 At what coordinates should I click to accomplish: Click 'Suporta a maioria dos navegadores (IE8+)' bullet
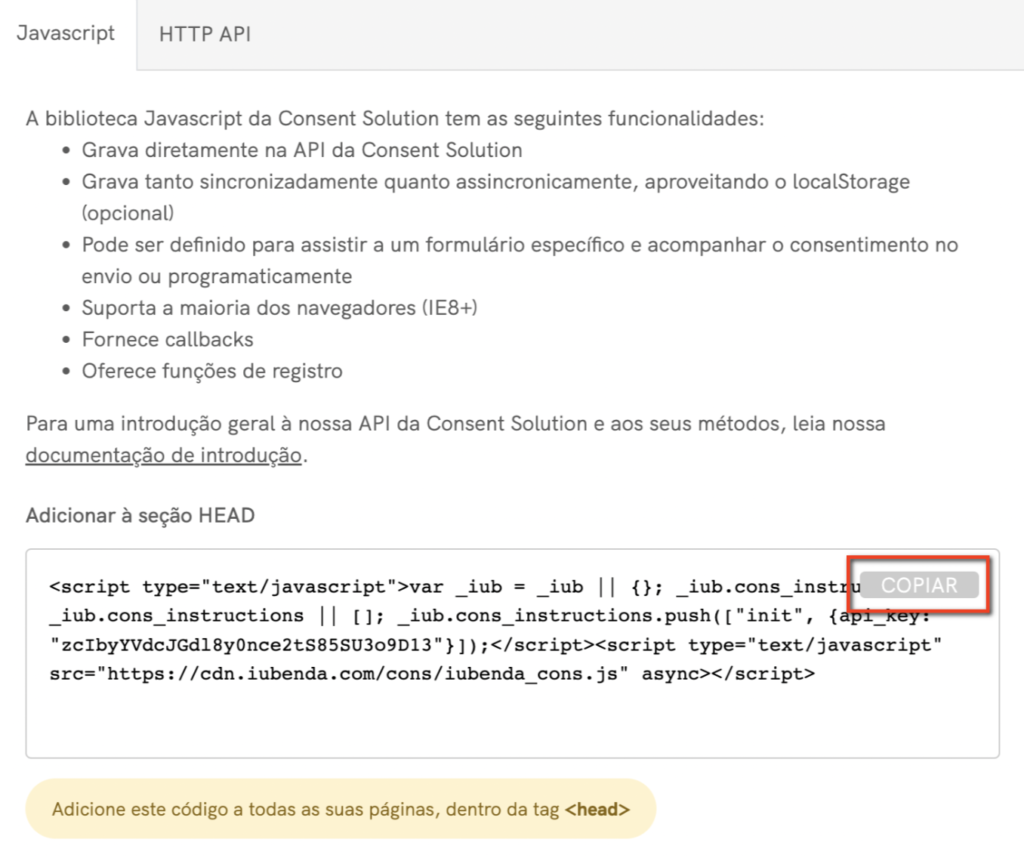click(x=279, y=308)
